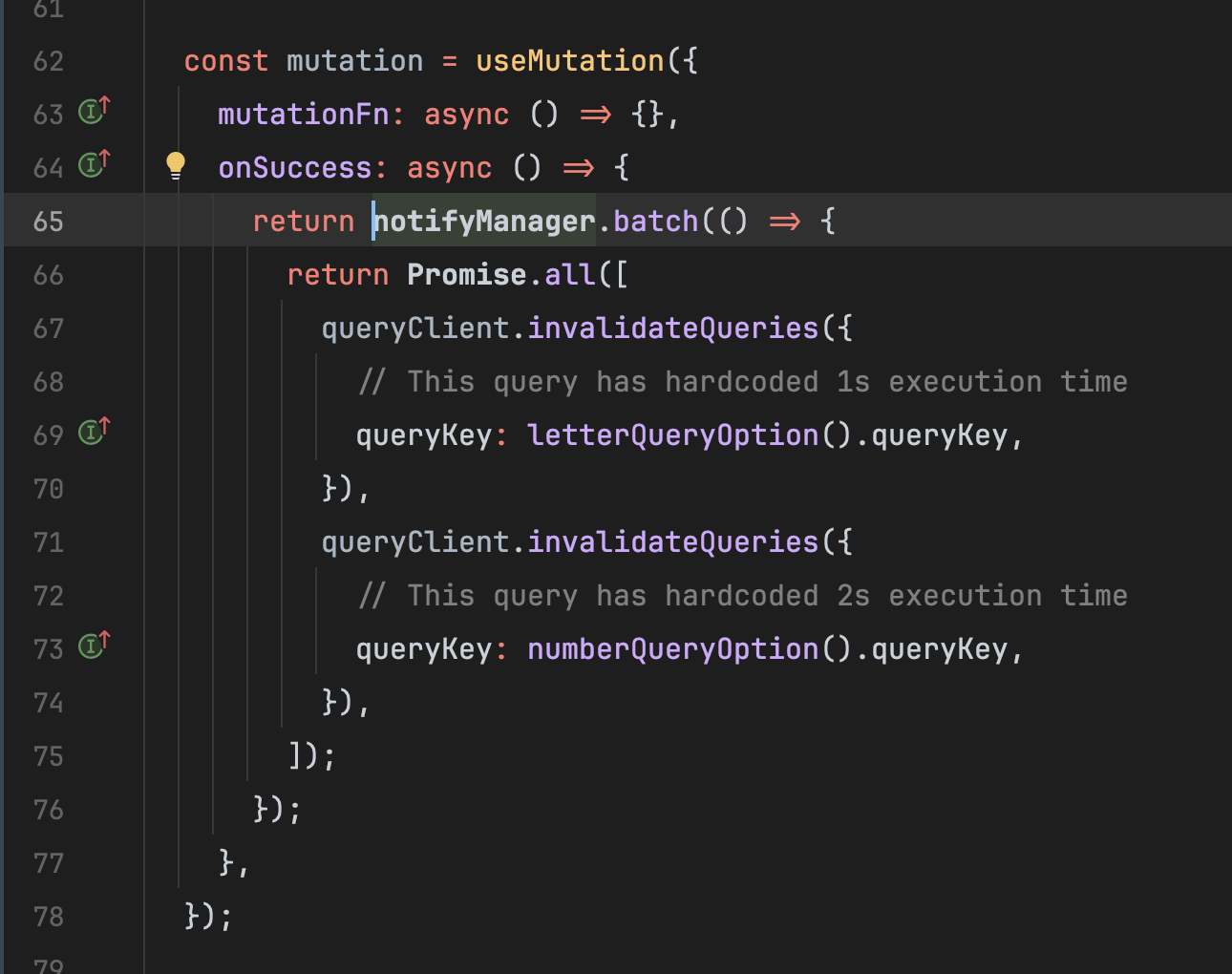Open the gutter marker on line 73 for numberQueryOption
Viewport: 1232px width, 974px height.
[x=94, y=646]
